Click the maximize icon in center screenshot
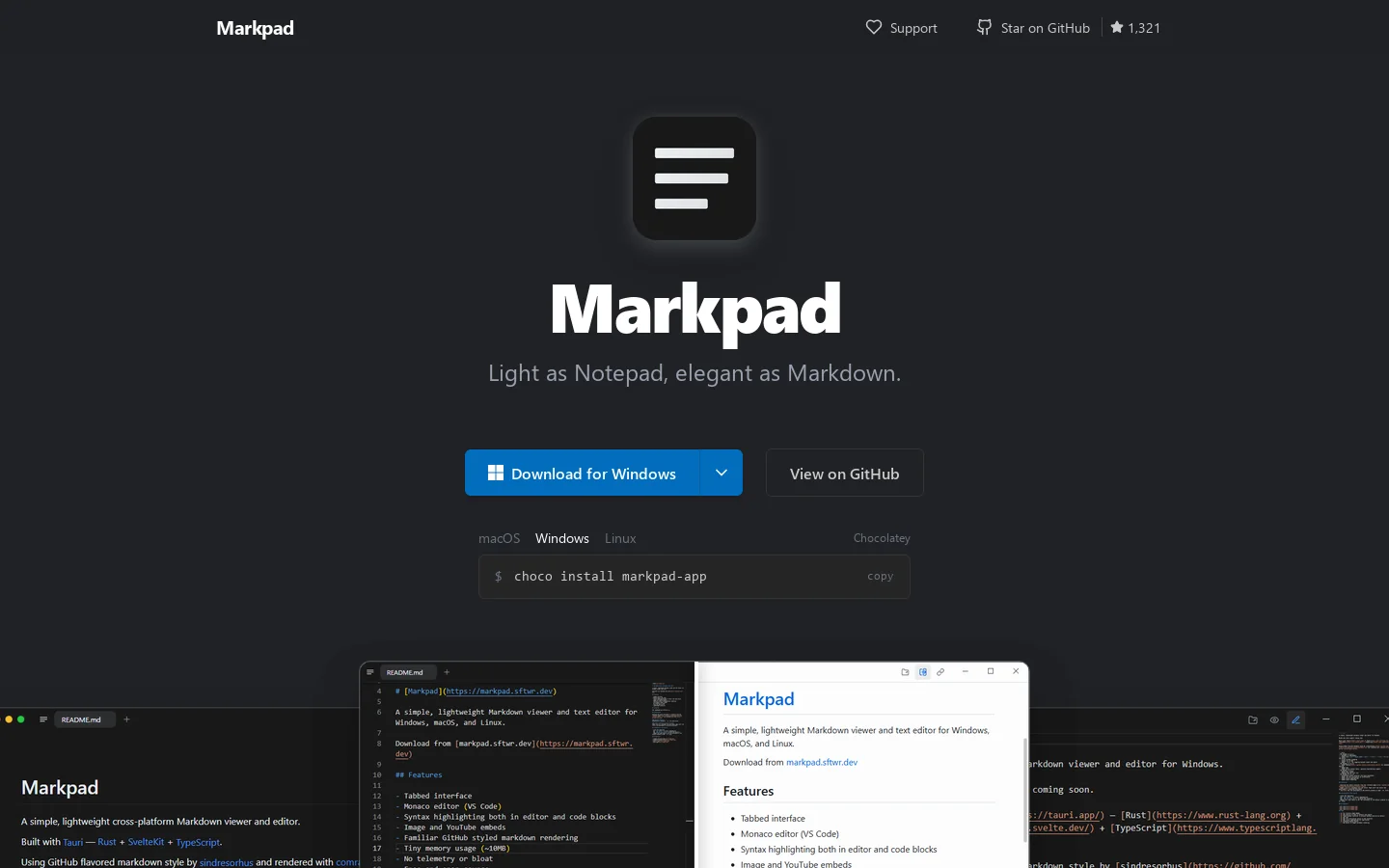The width and height of the screenshot is (1389, 868). [x=991, y=671]
